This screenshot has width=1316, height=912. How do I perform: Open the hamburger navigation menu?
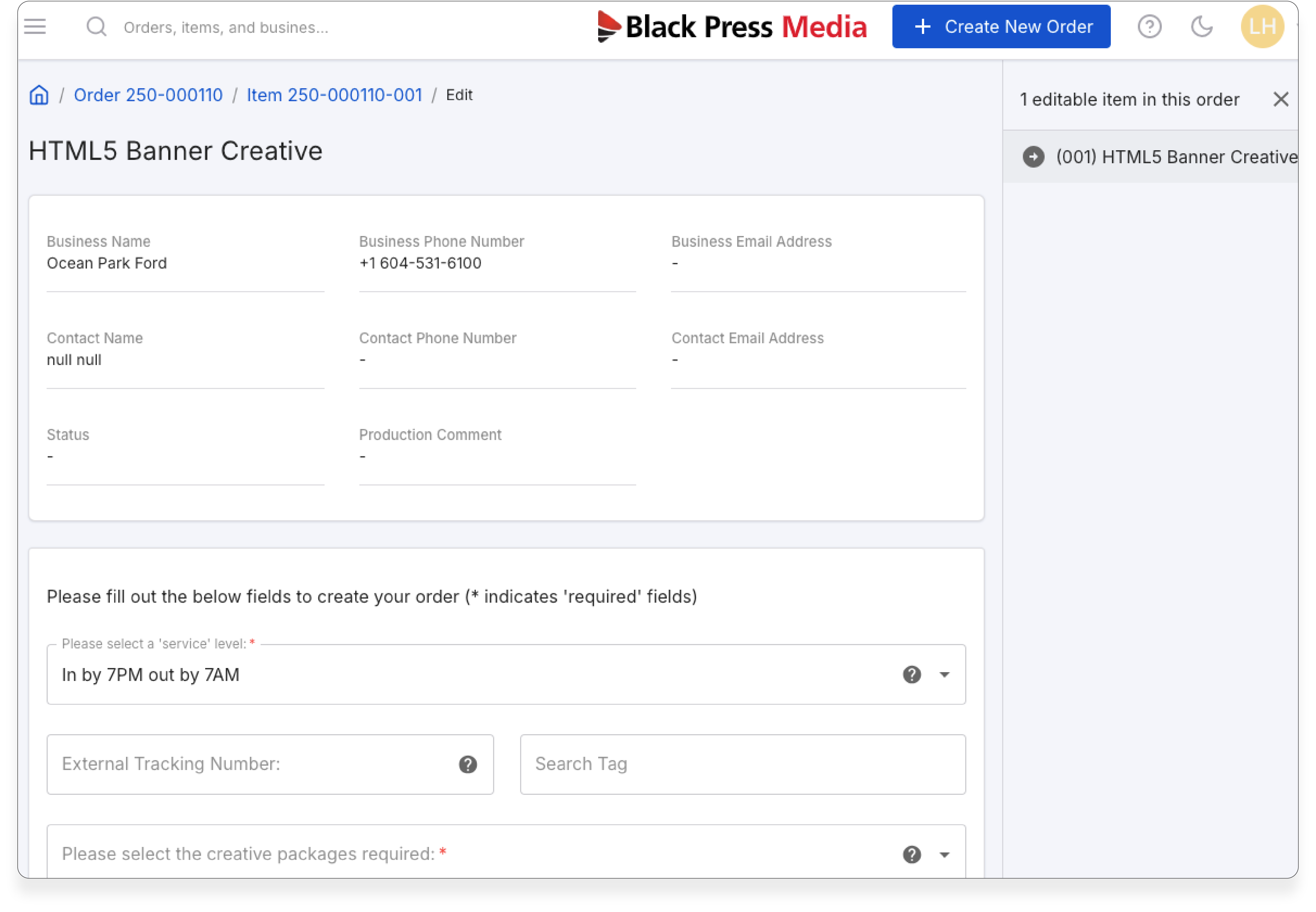35,27
